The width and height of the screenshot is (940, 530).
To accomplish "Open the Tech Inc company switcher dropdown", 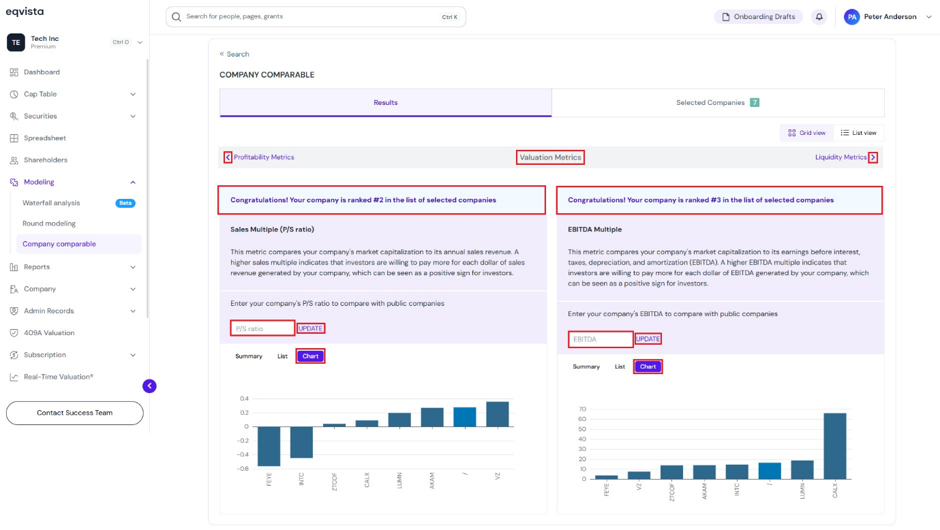I will point(140,43).
